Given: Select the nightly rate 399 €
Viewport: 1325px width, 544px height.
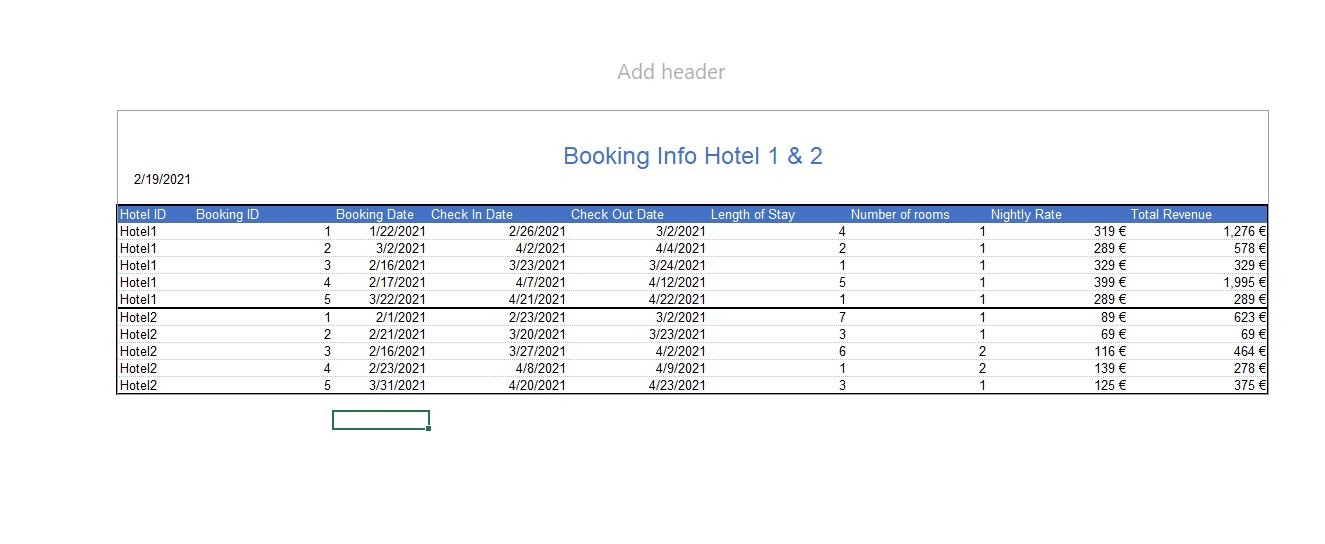Looking at the screenshot, I should tap(1110, 282).
